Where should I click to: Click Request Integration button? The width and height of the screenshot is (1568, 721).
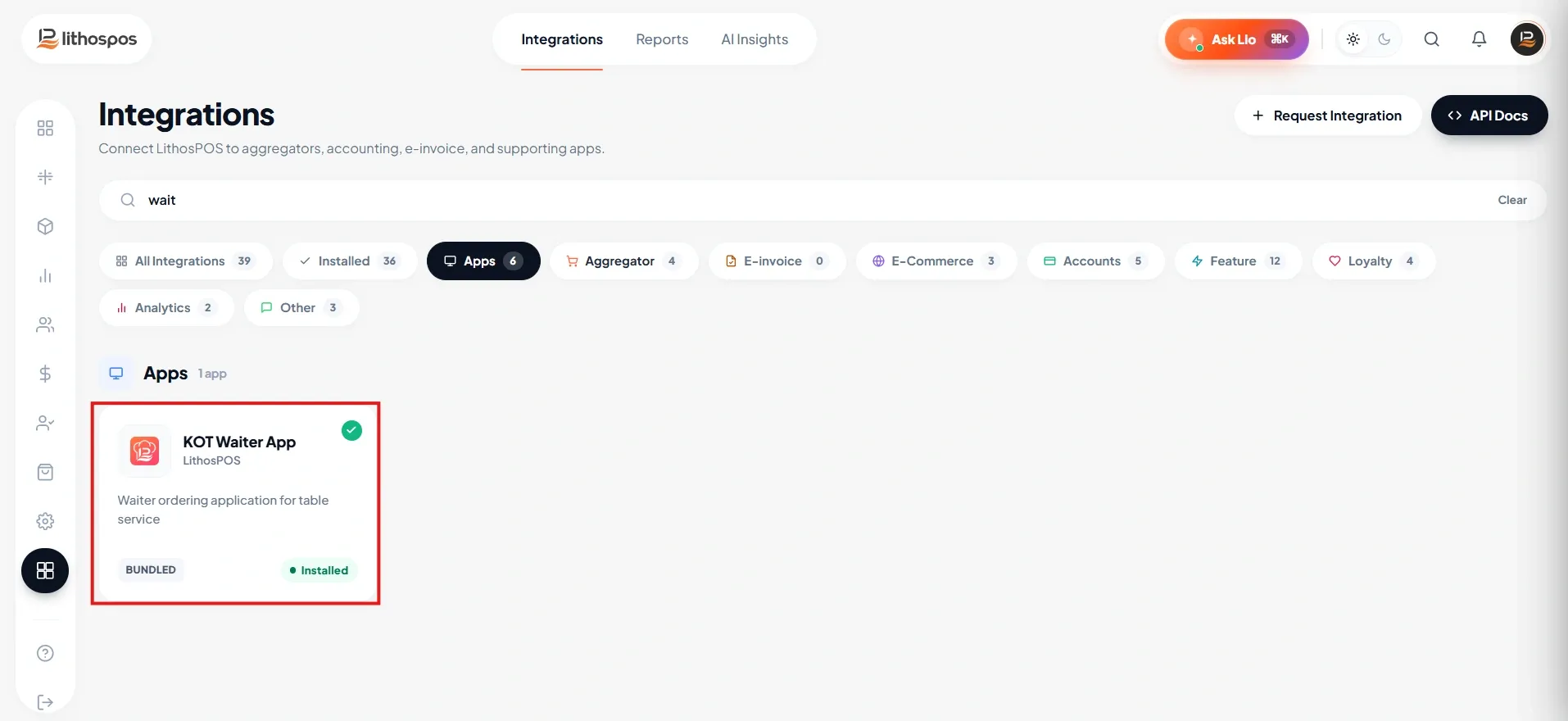click(x=1327, y=116)
